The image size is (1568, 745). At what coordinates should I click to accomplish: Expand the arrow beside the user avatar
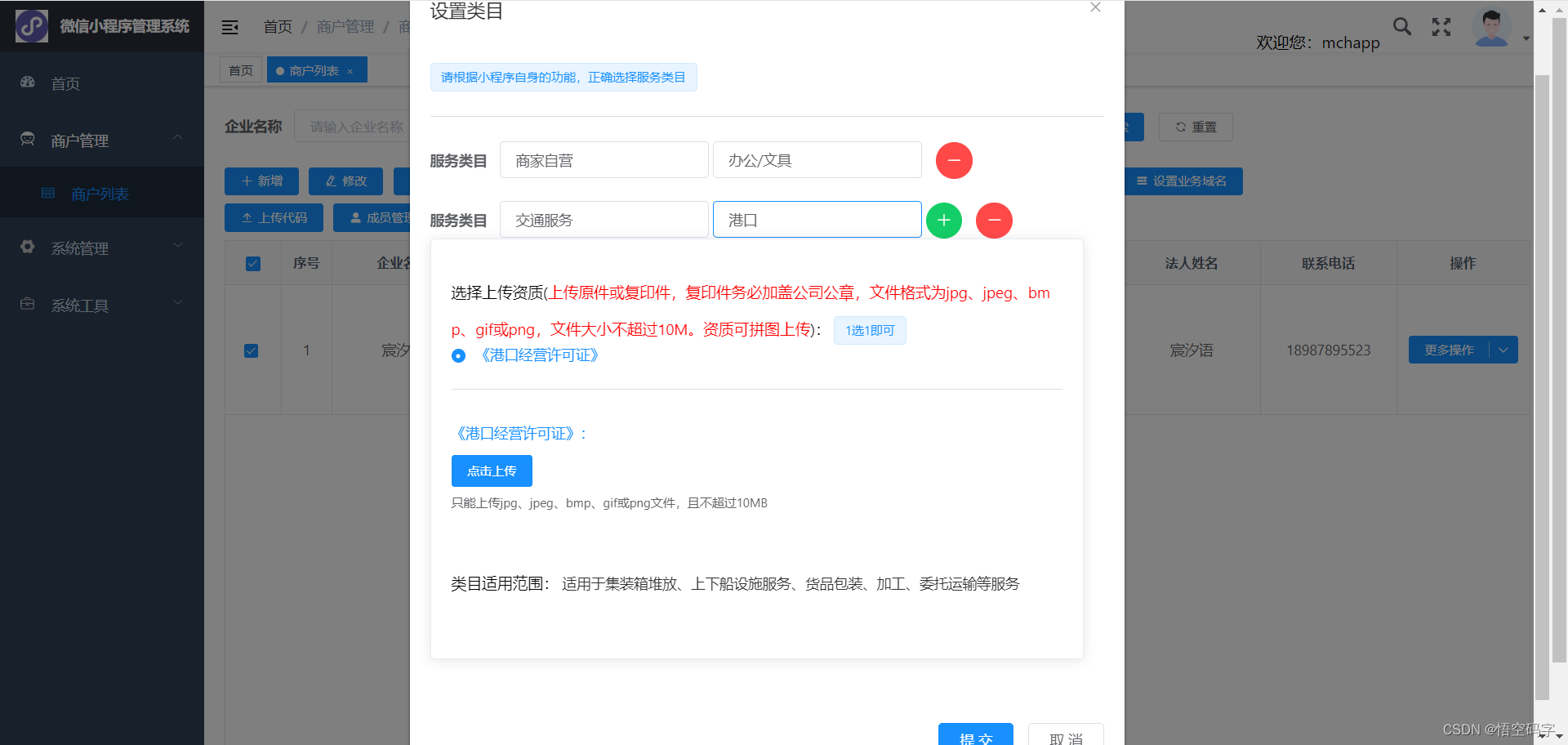coord(1526,38)
